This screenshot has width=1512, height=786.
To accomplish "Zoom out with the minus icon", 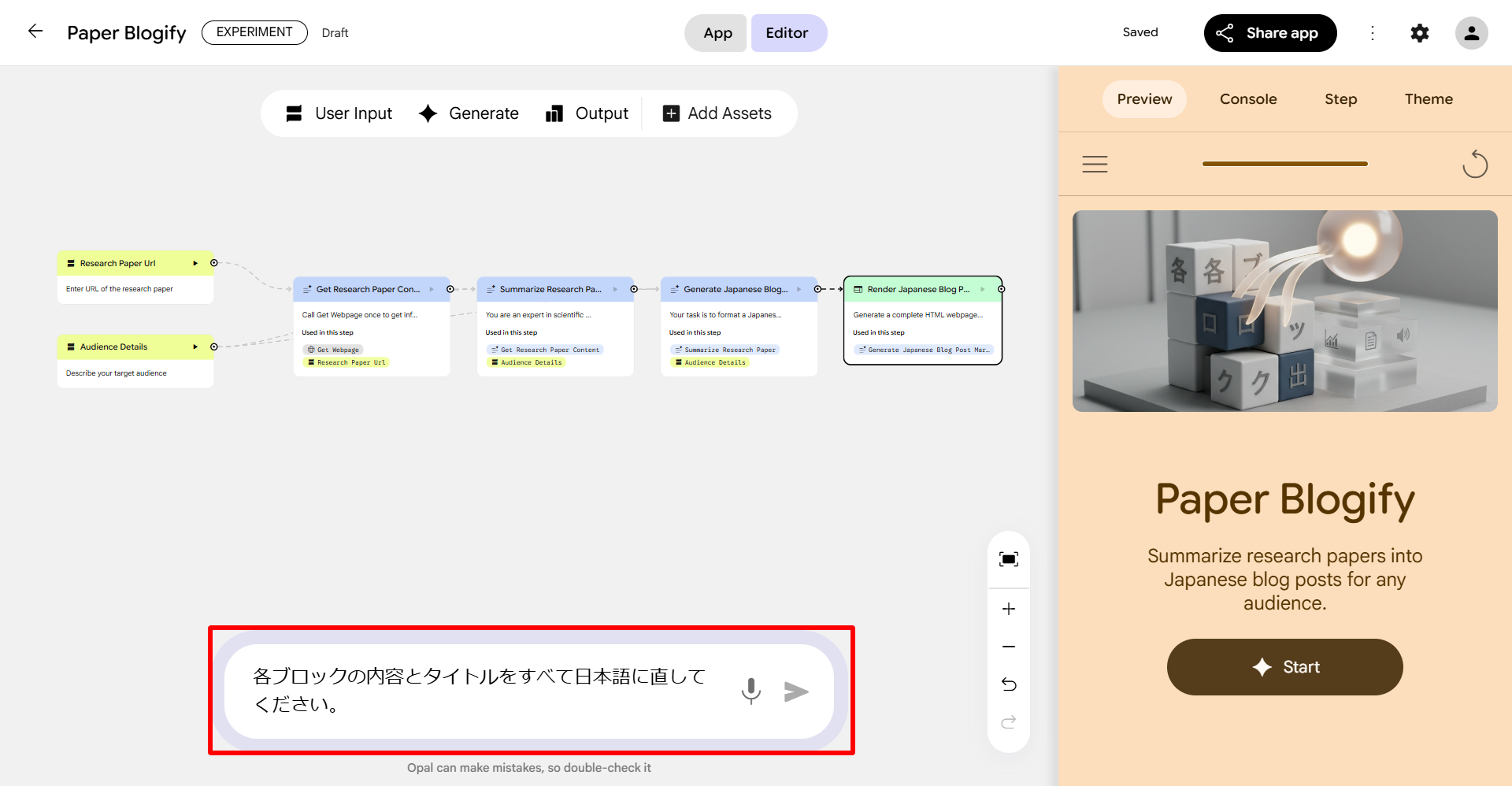I will click(1008, 647).
